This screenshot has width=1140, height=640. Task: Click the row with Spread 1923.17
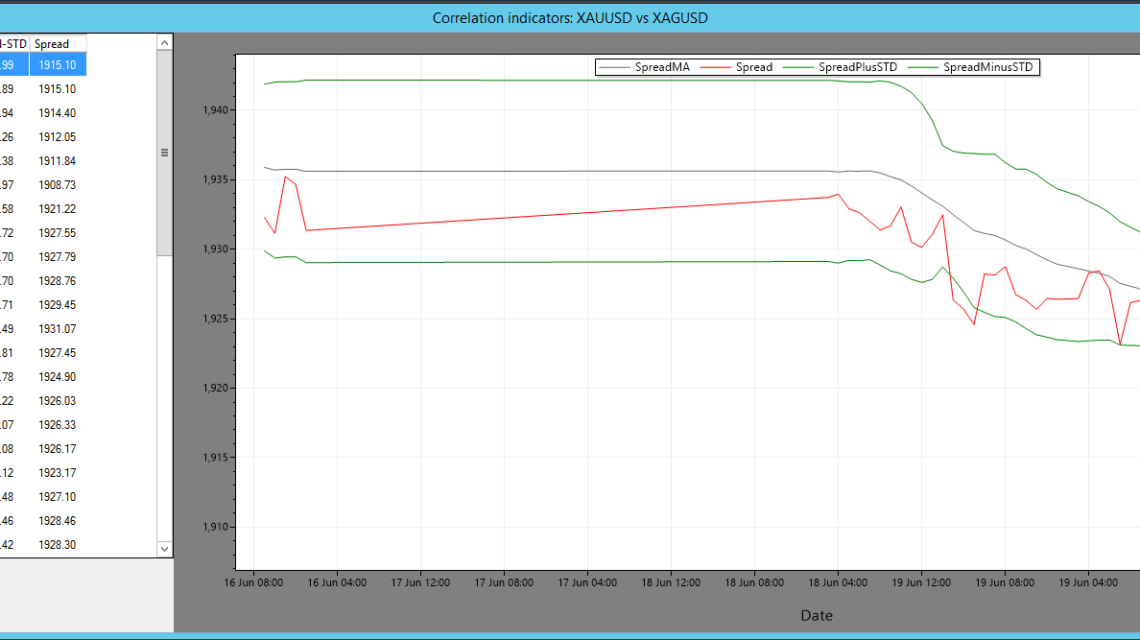pyautogui.click(x=57, y=473)
